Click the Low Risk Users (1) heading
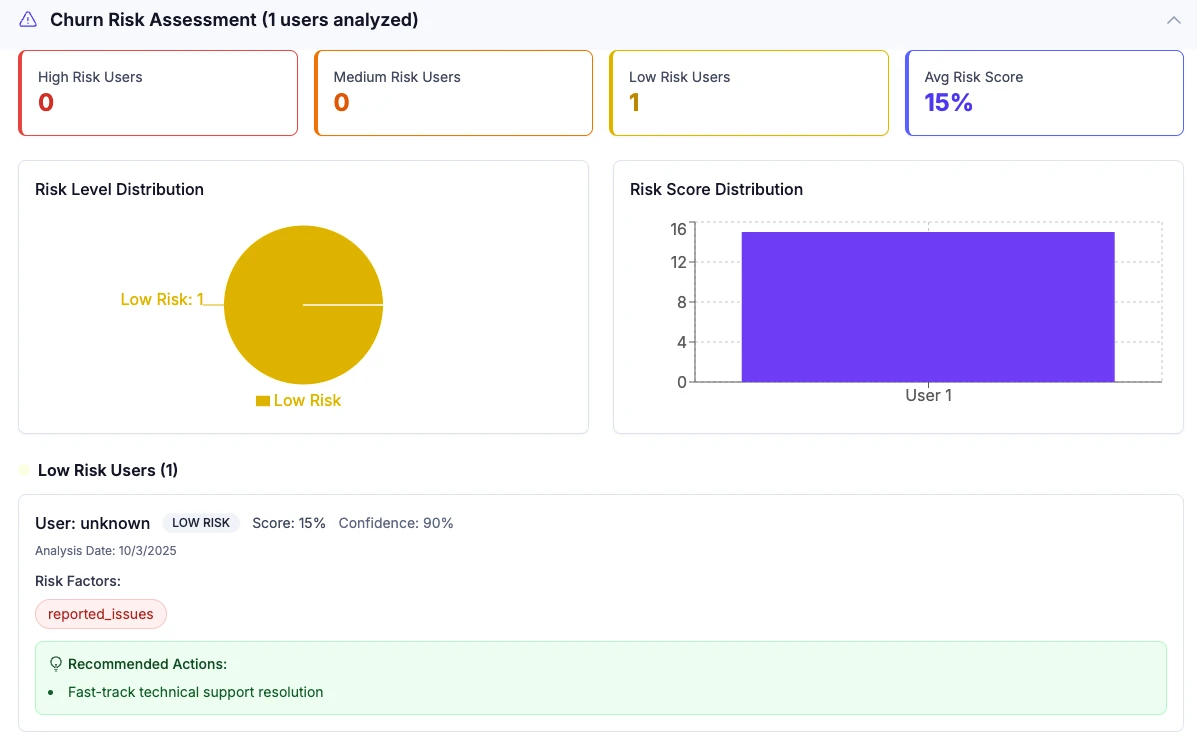The height and width of the screenshot is (751, 1197). pos(108,470)
